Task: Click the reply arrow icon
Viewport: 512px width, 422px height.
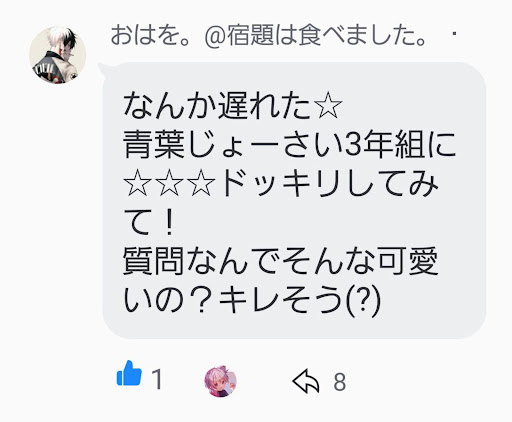Action: click(x=306, y=381)
